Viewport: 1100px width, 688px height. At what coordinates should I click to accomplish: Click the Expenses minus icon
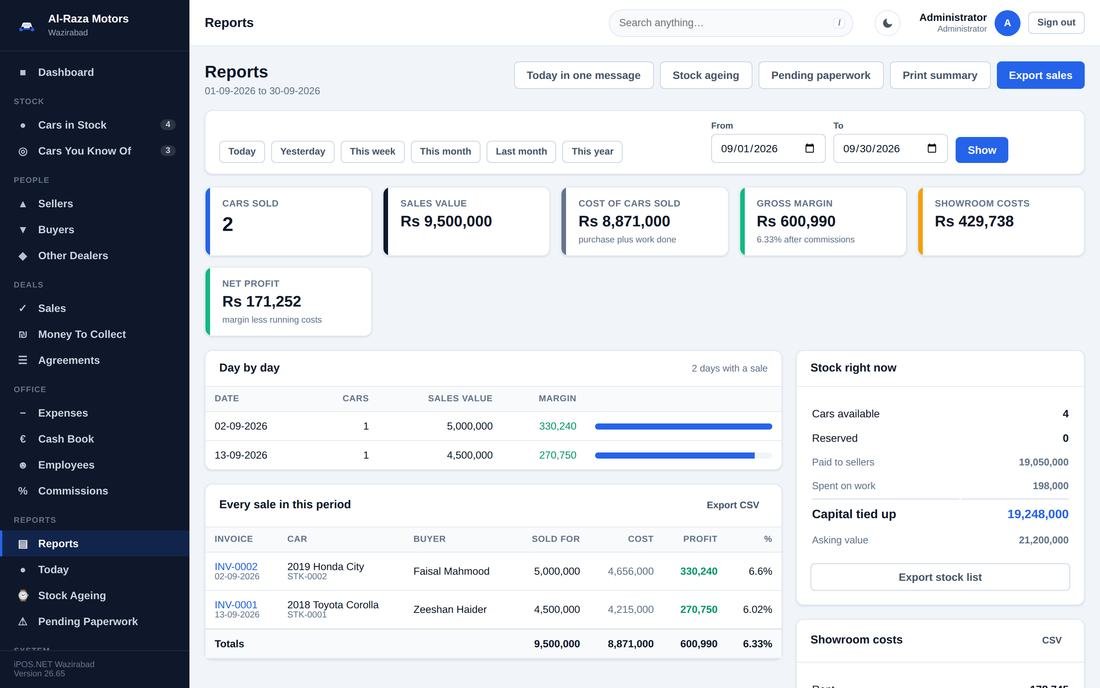point(22,413)
